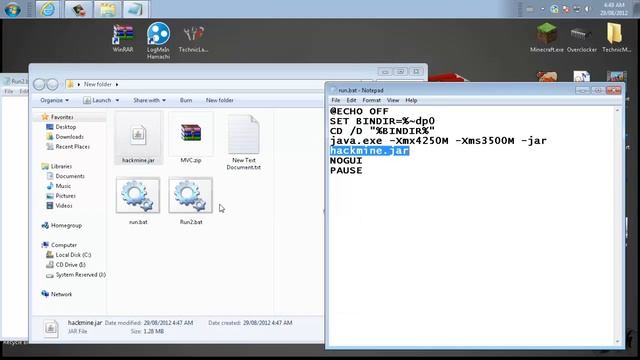Click New folder toolbar button
This screenshot has width=640, height=360.
(x=220, y=100)
